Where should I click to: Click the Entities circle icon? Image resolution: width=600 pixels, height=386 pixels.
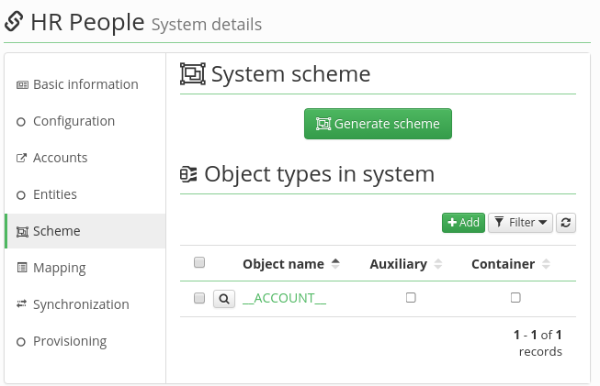pyautogui.click(x=21, y=195)
